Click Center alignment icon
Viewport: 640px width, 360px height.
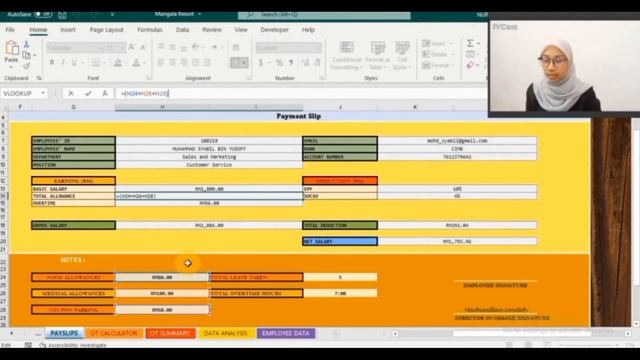173,63
